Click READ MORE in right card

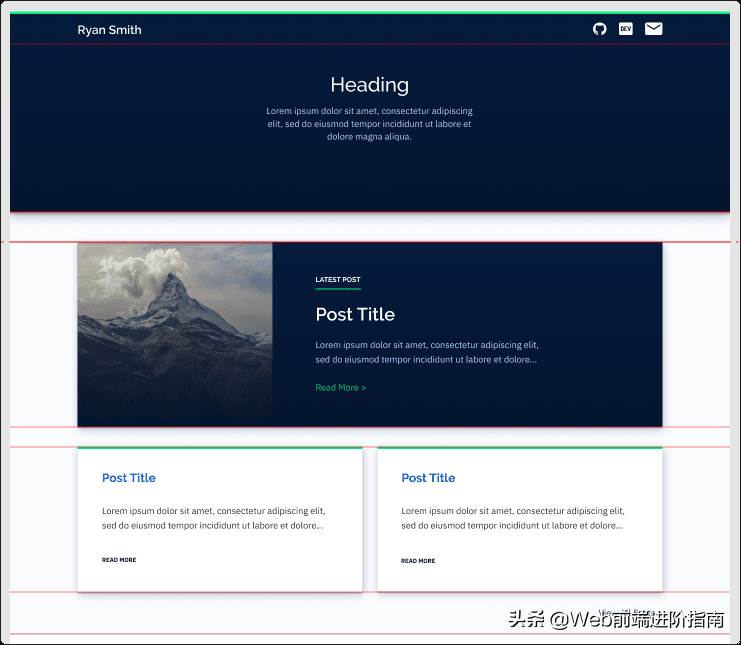[418, 561]
